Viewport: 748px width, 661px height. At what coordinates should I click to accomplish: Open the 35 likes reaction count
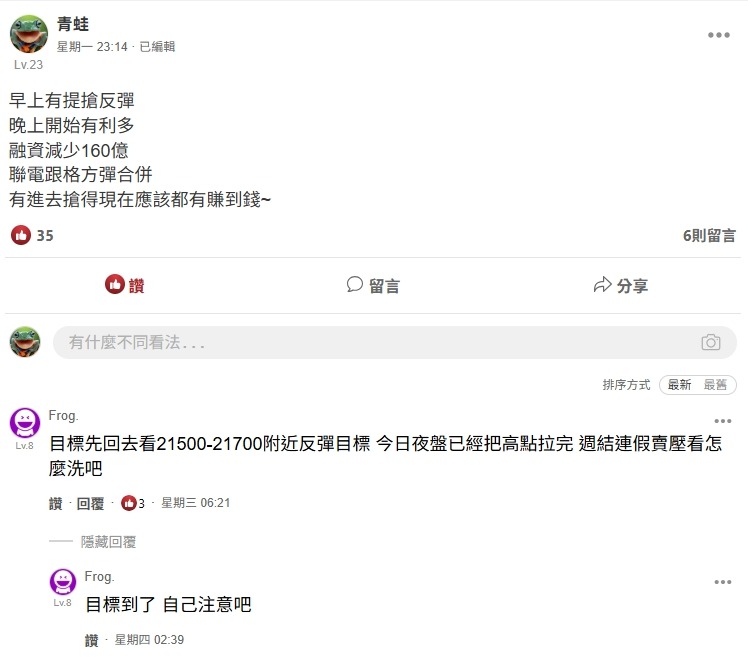click(x=32, y=235)
